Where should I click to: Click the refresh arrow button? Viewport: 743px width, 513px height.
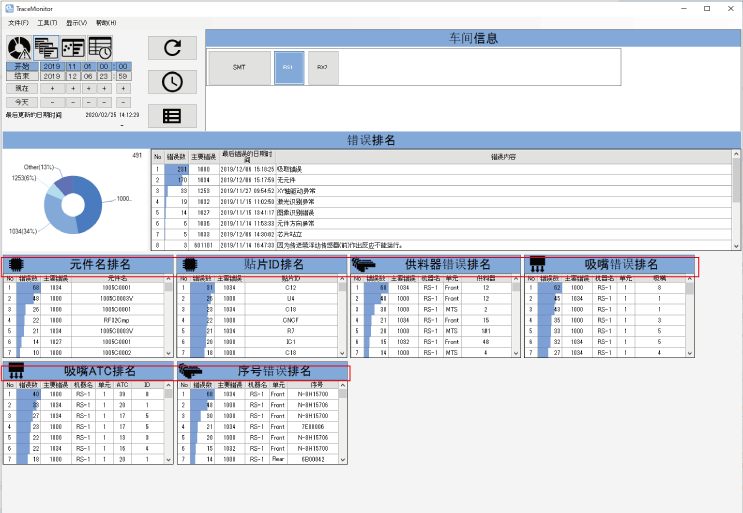(x=172, y=48)
